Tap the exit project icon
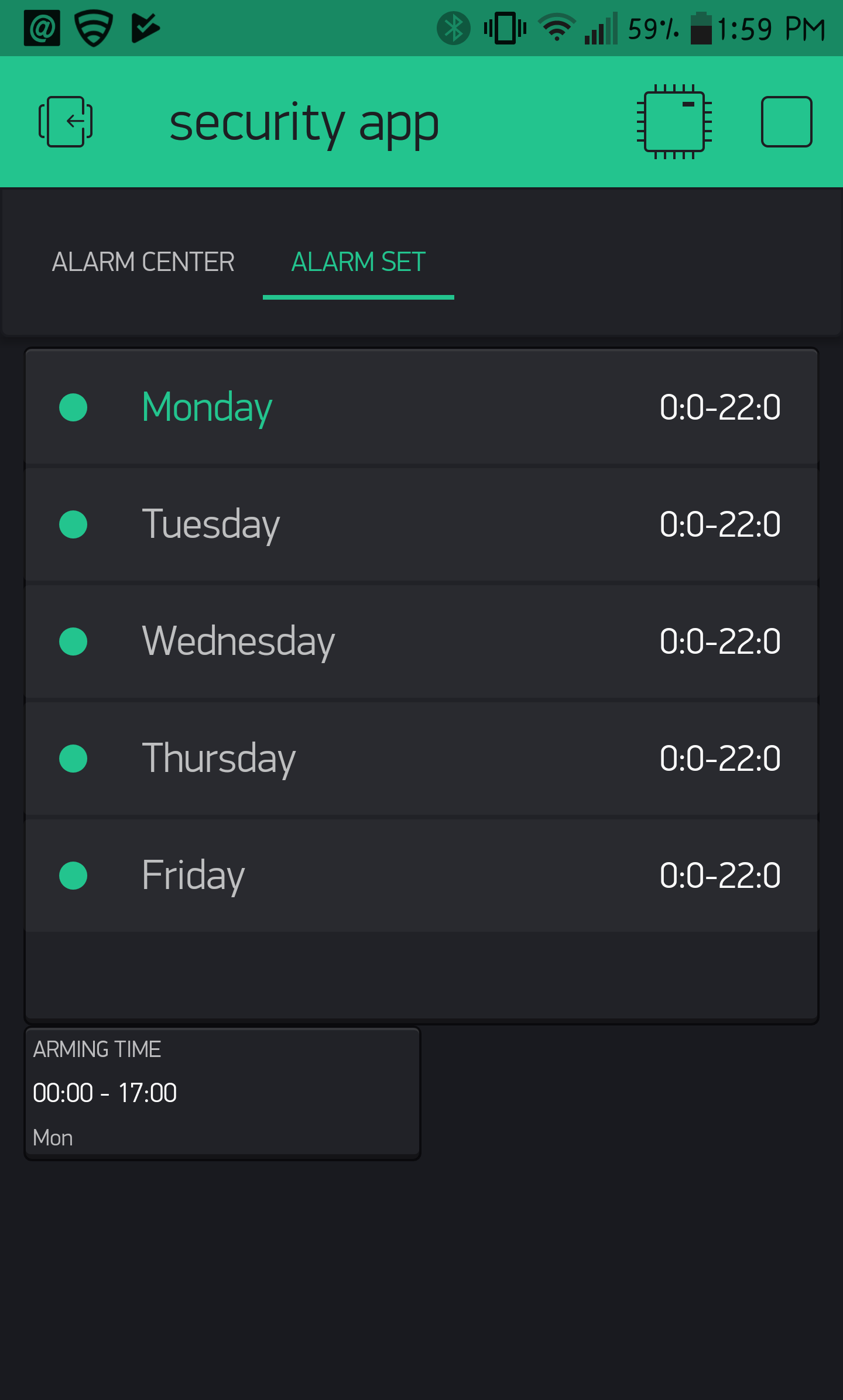The width and height of the screenshot is (843, 1400). pos(66,122)
